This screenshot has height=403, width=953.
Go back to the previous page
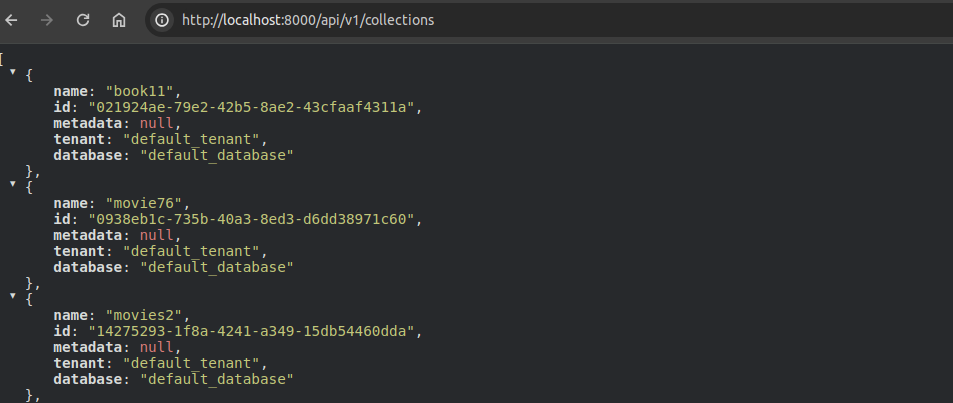[12, 20]
